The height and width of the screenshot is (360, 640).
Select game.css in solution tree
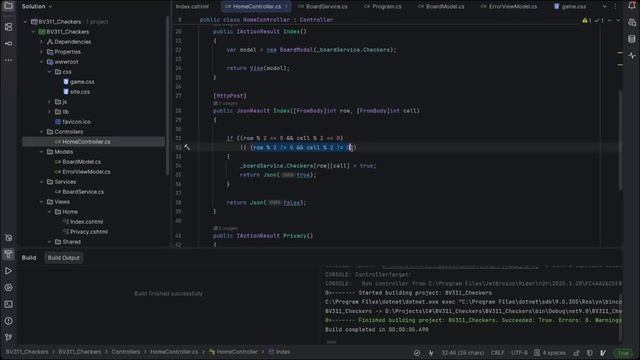[x=82, y=82]
